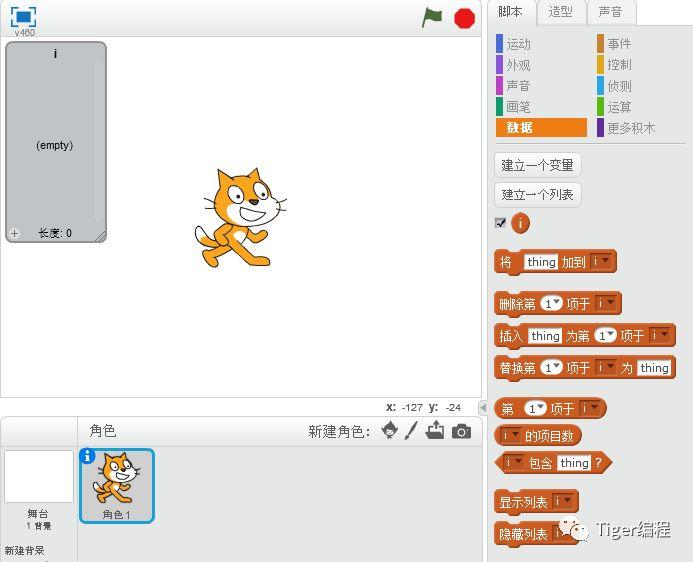Select the 数据 block category

tap(541, 128)
